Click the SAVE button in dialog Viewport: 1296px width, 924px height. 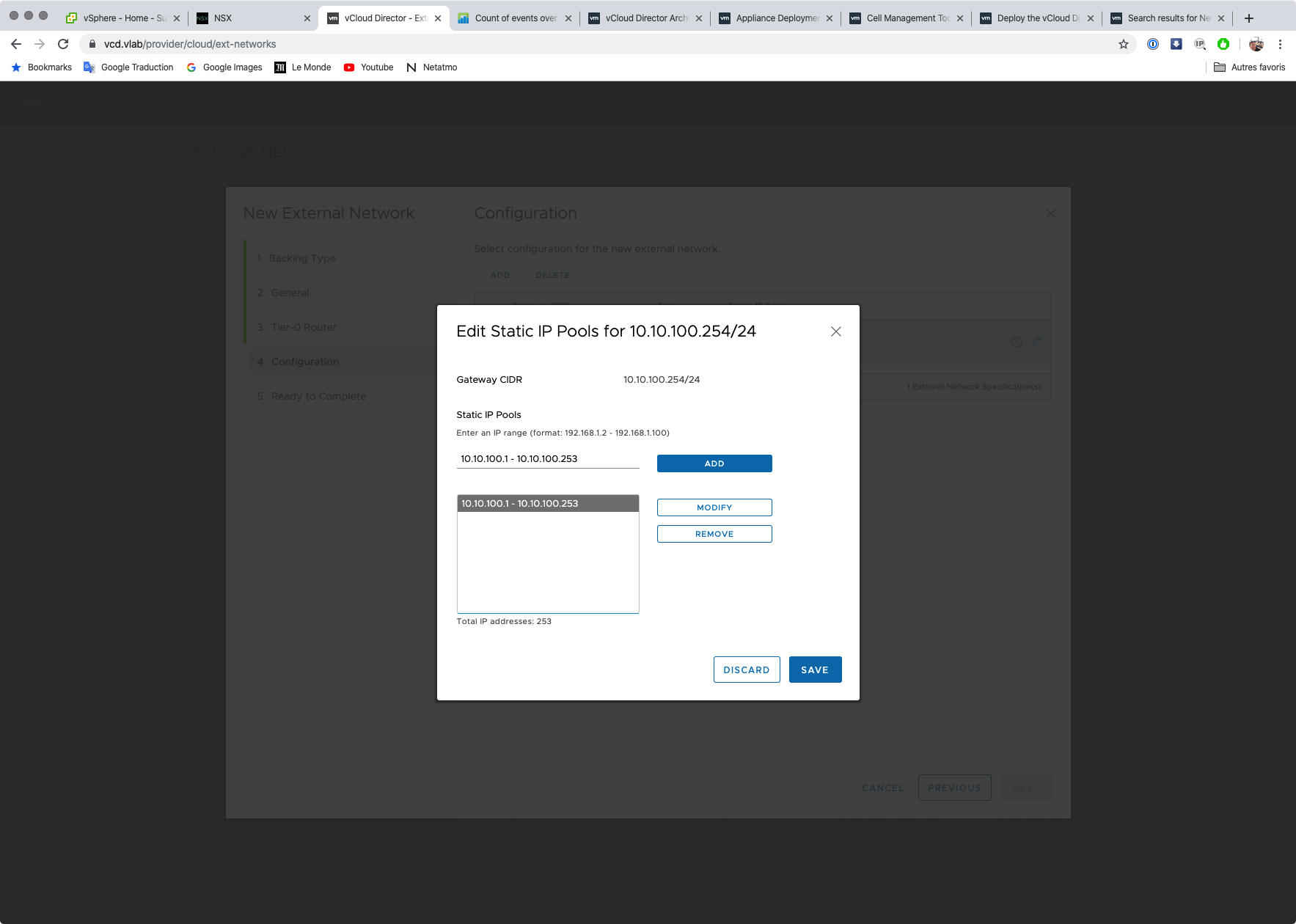[x=814, y=670]
